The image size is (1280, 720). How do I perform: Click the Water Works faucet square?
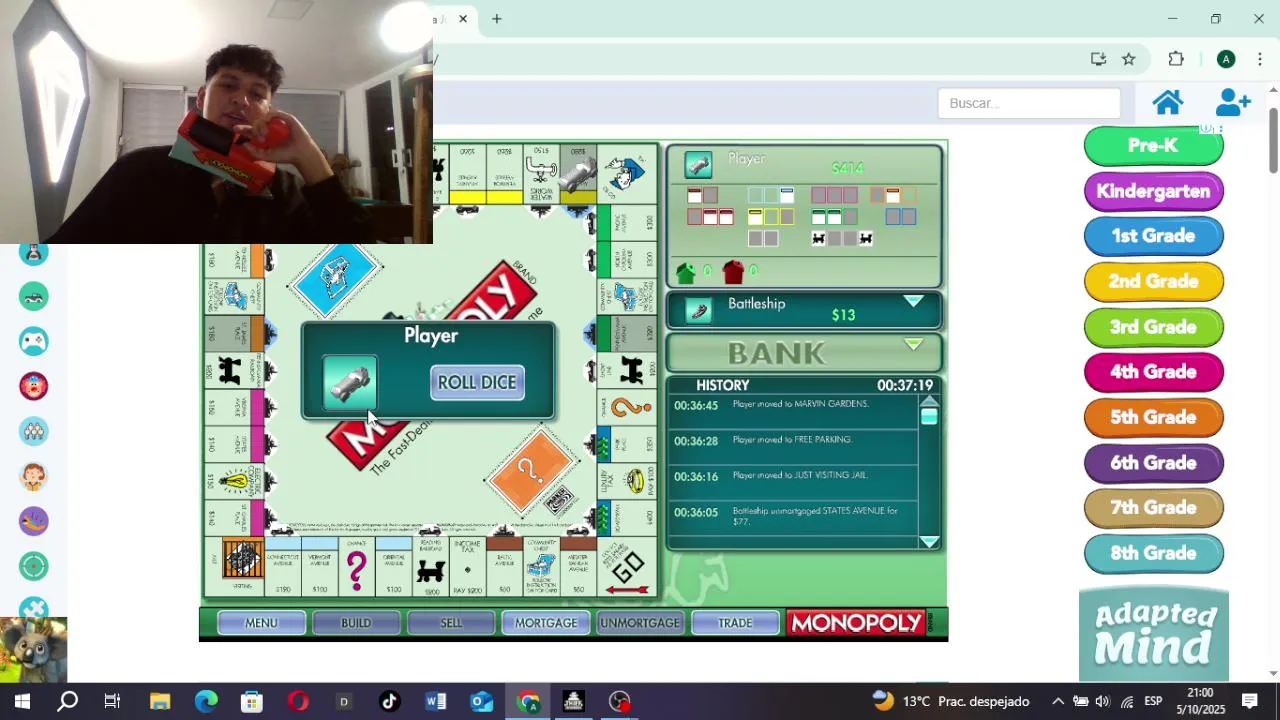[540, 175]
